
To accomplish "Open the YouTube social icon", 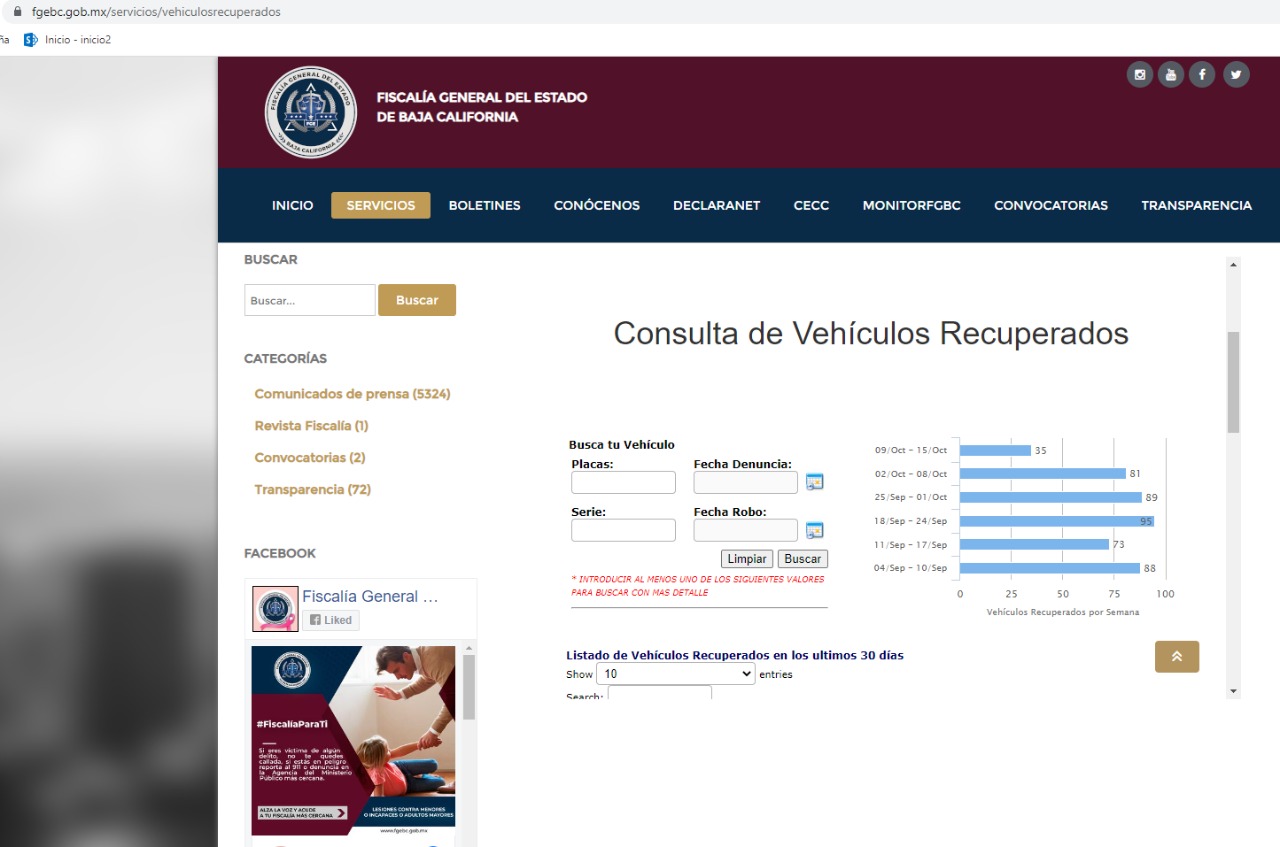I will [x=1171, y=74].
